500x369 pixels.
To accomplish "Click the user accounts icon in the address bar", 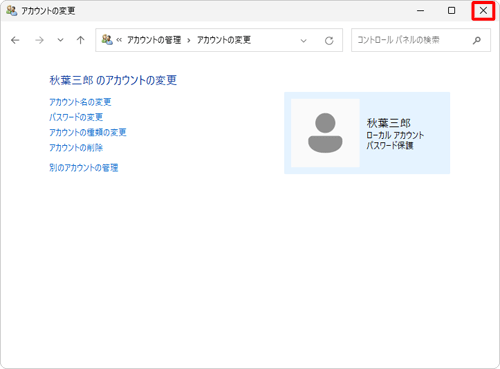I will point(107,40).
